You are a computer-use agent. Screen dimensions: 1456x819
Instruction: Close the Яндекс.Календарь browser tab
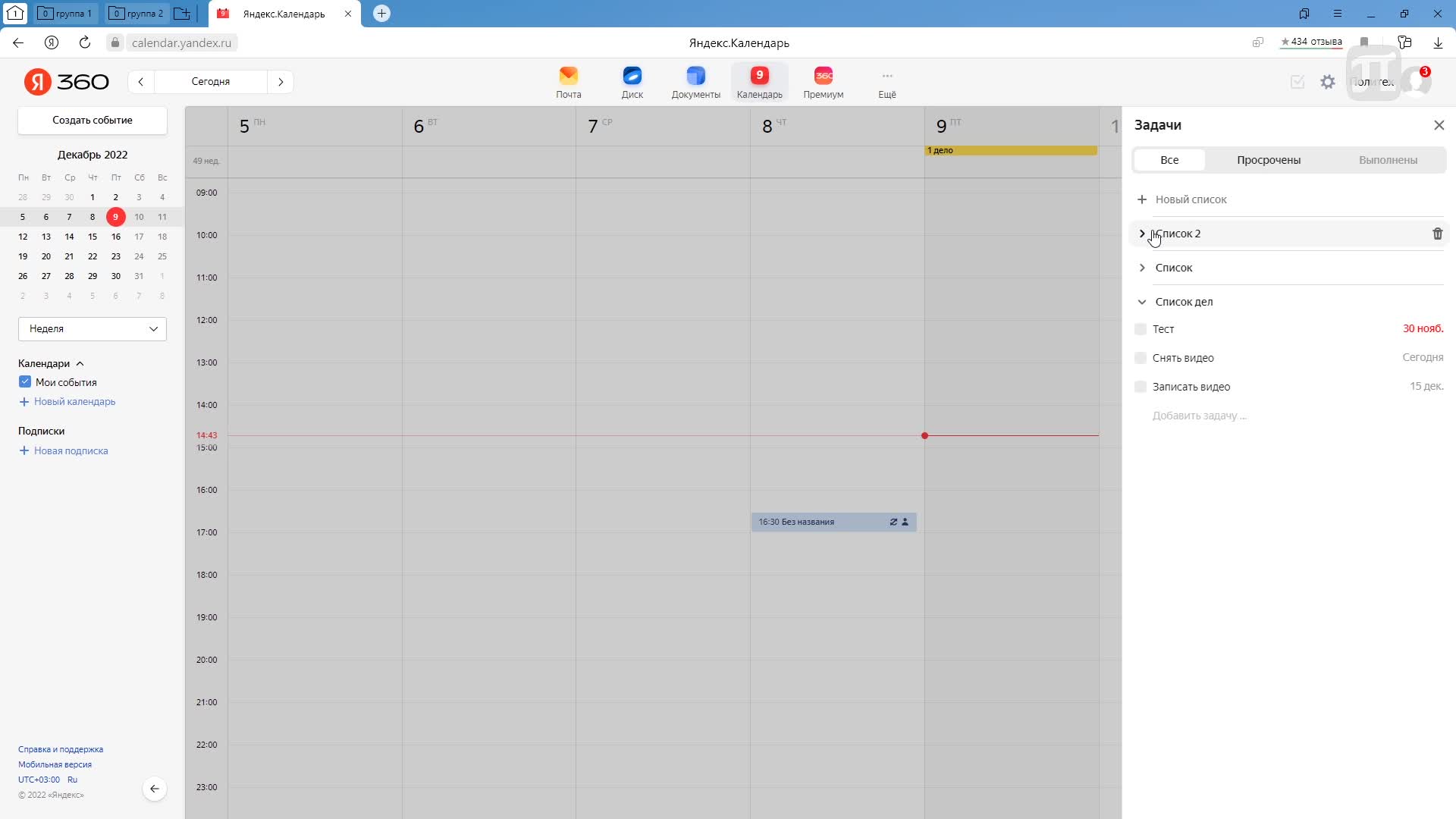click(348, 14)
